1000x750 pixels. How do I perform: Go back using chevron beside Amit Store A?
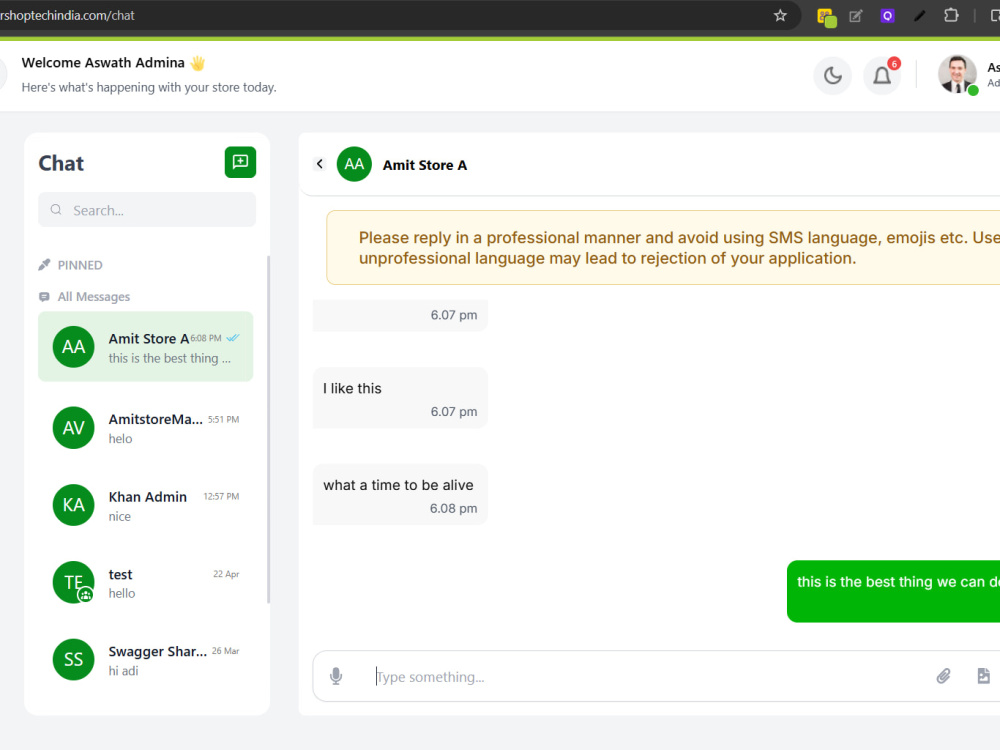(x=320, y=165)
